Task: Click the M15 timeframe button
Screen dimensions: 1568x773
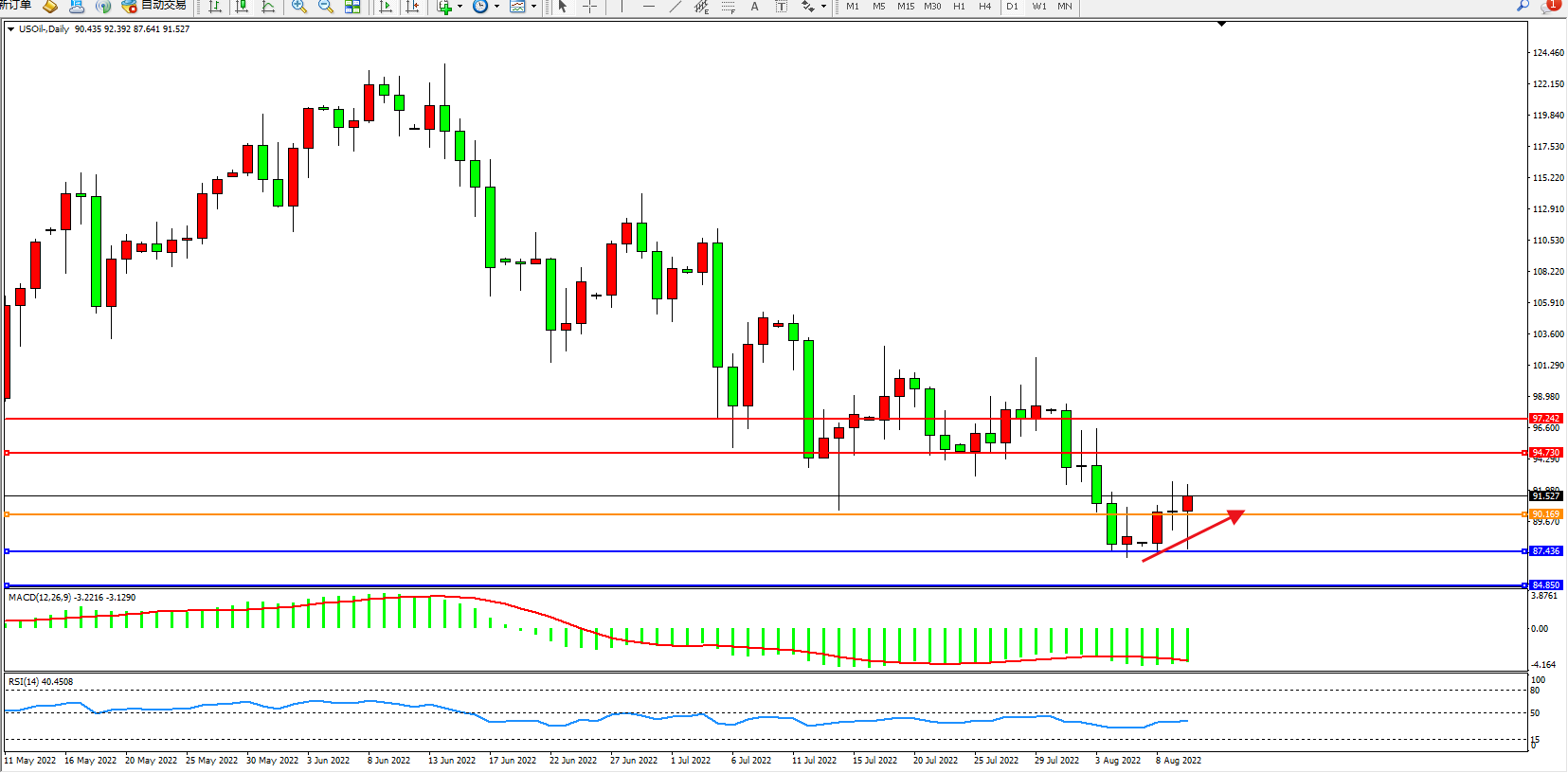Action: pyautogui.click(x=906, y=7)
